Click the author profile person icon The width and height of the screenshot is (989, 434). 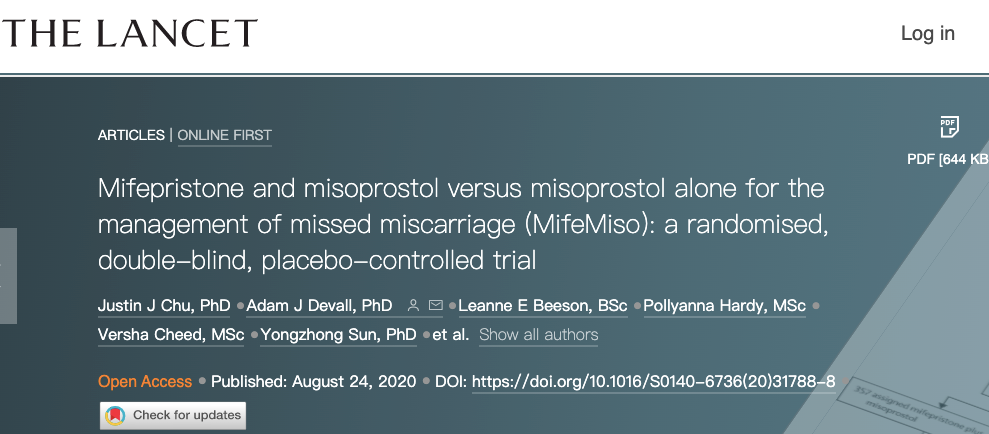[413, 306]
